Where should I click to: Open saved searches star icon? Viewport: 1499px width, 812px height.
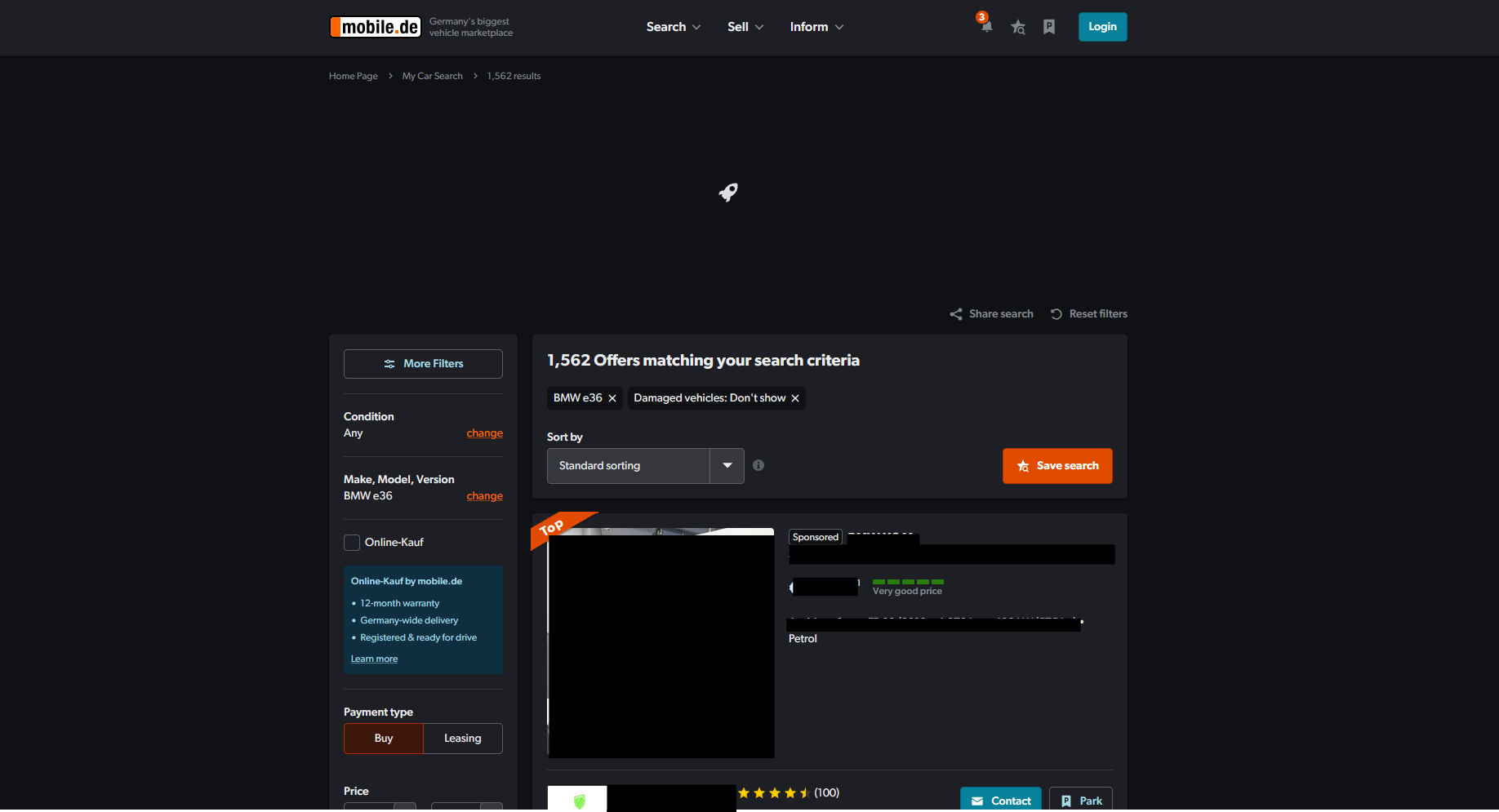(x=1018, y=27)
